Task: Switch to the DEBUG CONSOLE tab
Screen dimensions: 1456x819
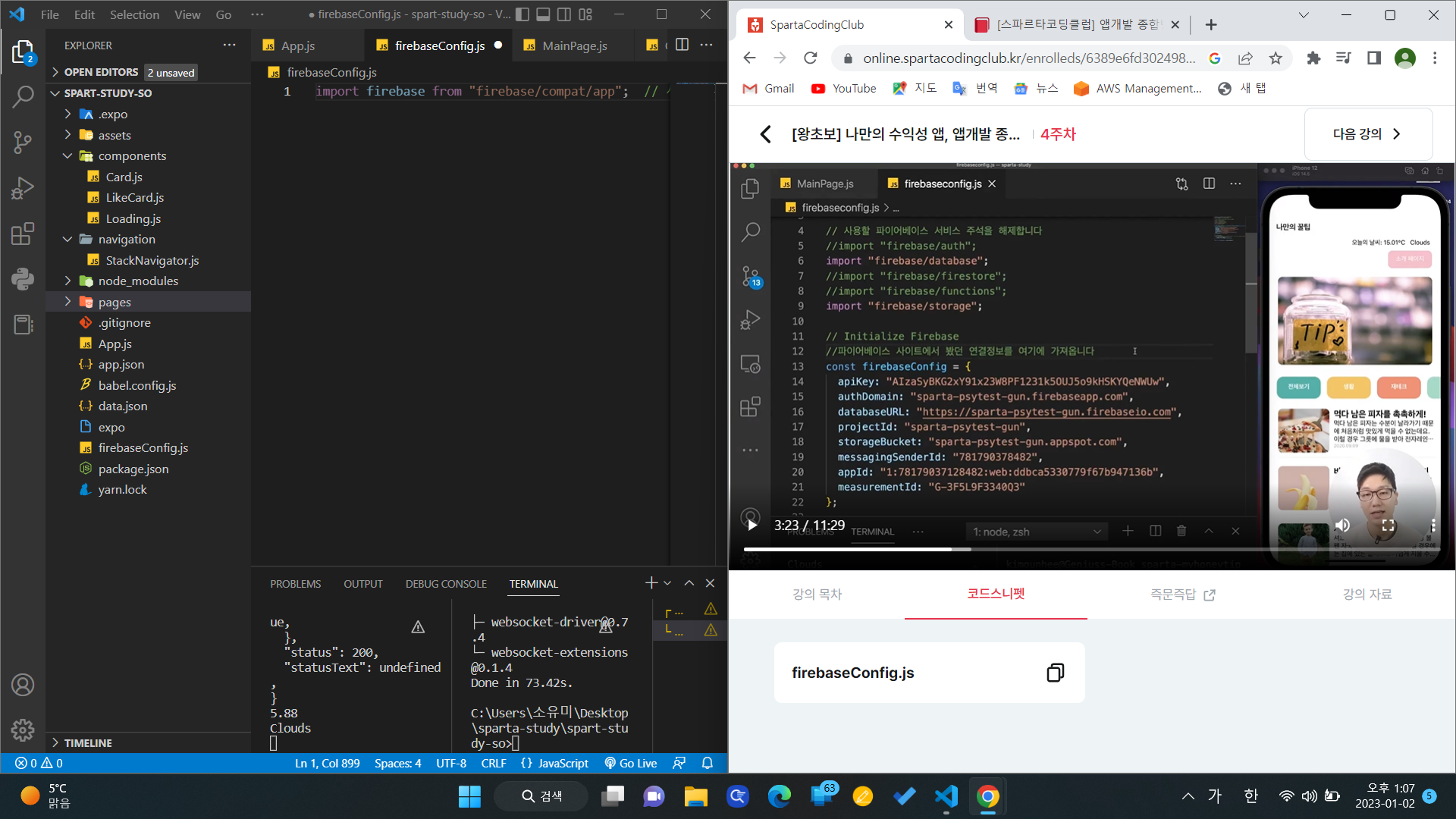Action: tap(446, 583)
